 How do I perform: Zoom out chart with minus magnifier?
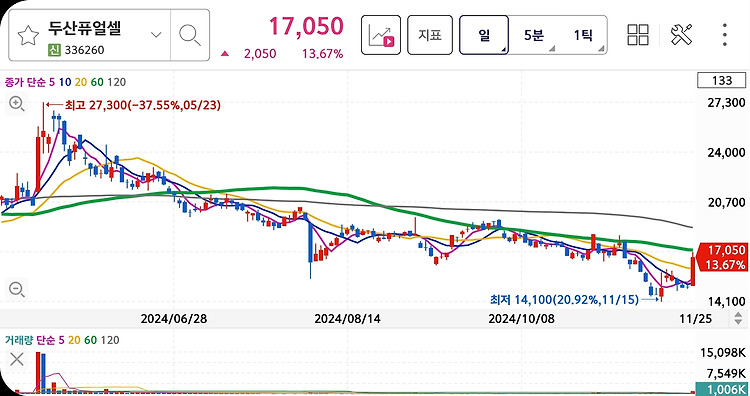tap(17, 289)
